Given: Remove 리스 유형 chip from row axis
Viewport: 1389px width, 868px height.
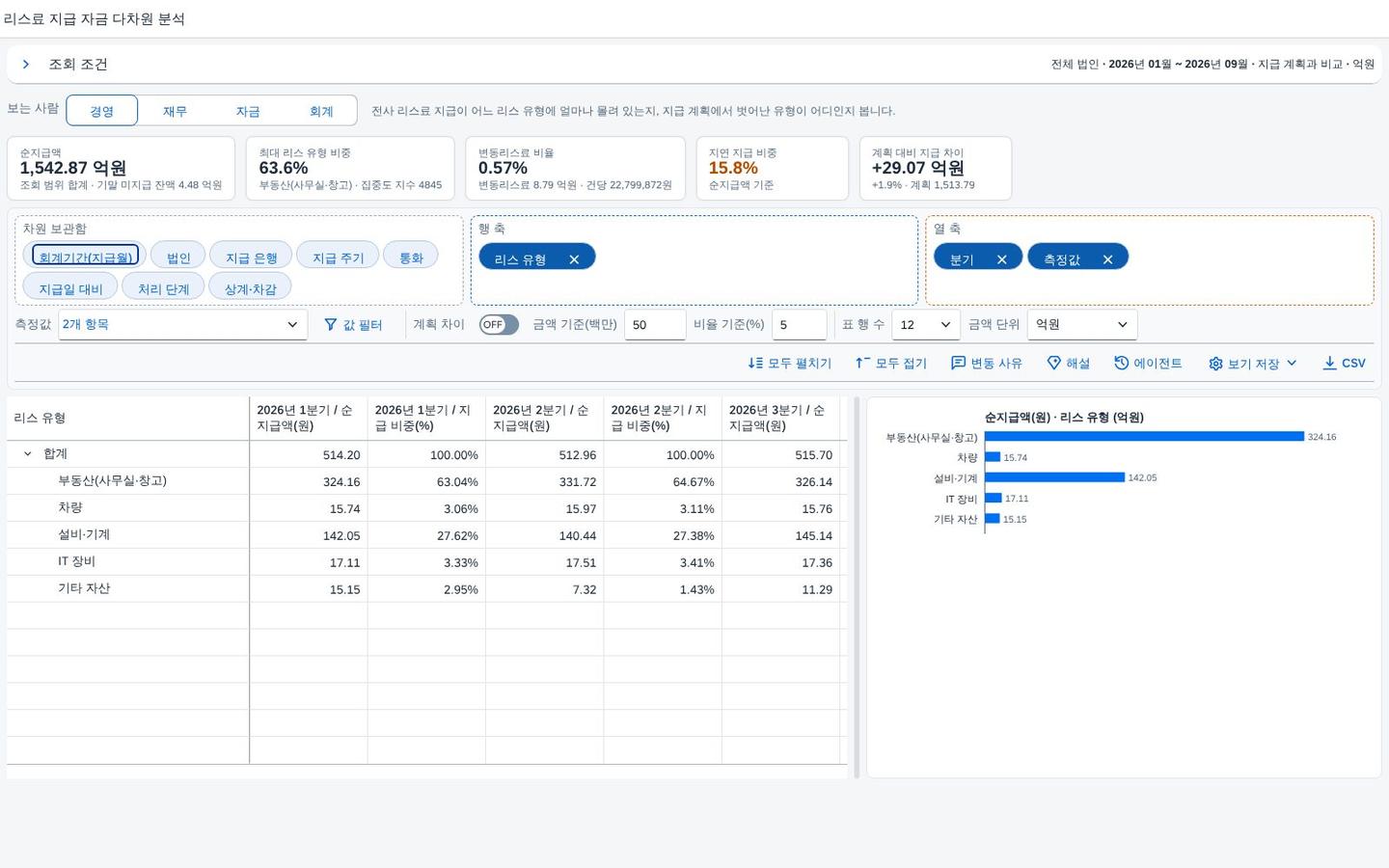Looking at the screenshot, I should (x=574, y=259).
